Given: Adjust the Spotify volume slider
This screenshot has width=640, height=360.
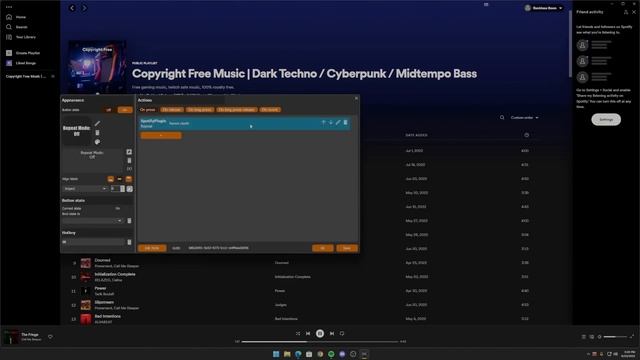Looking at the screenshot, I should tap(615, 337).
